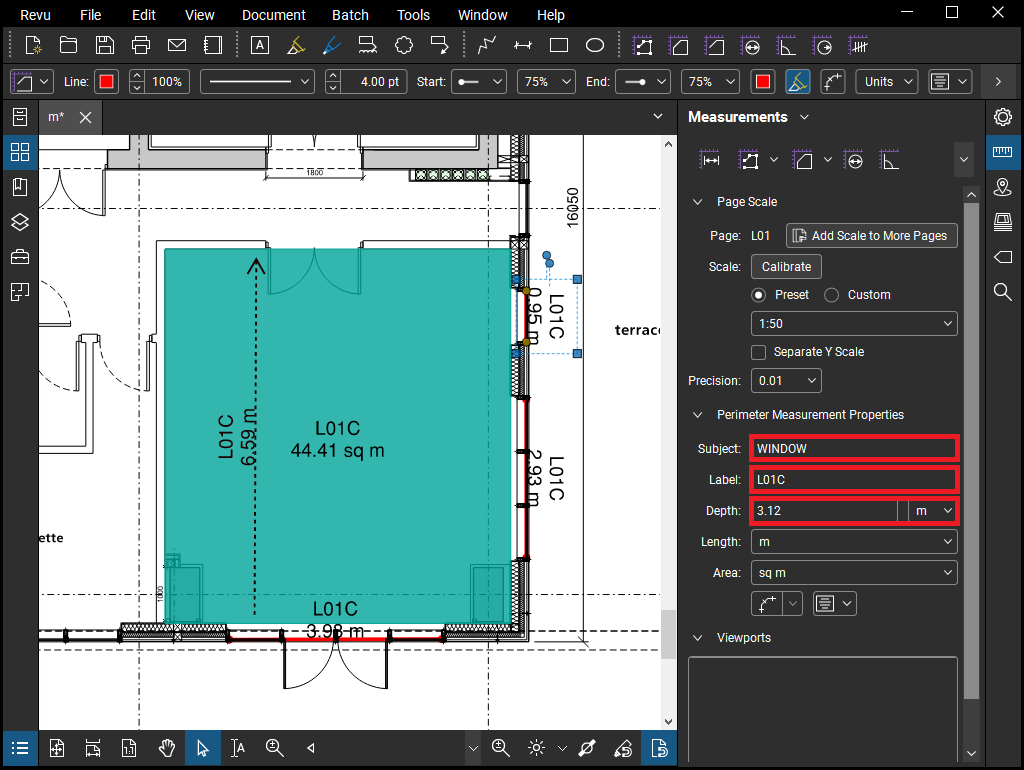Click the Print icon

(x=140, y=46)
